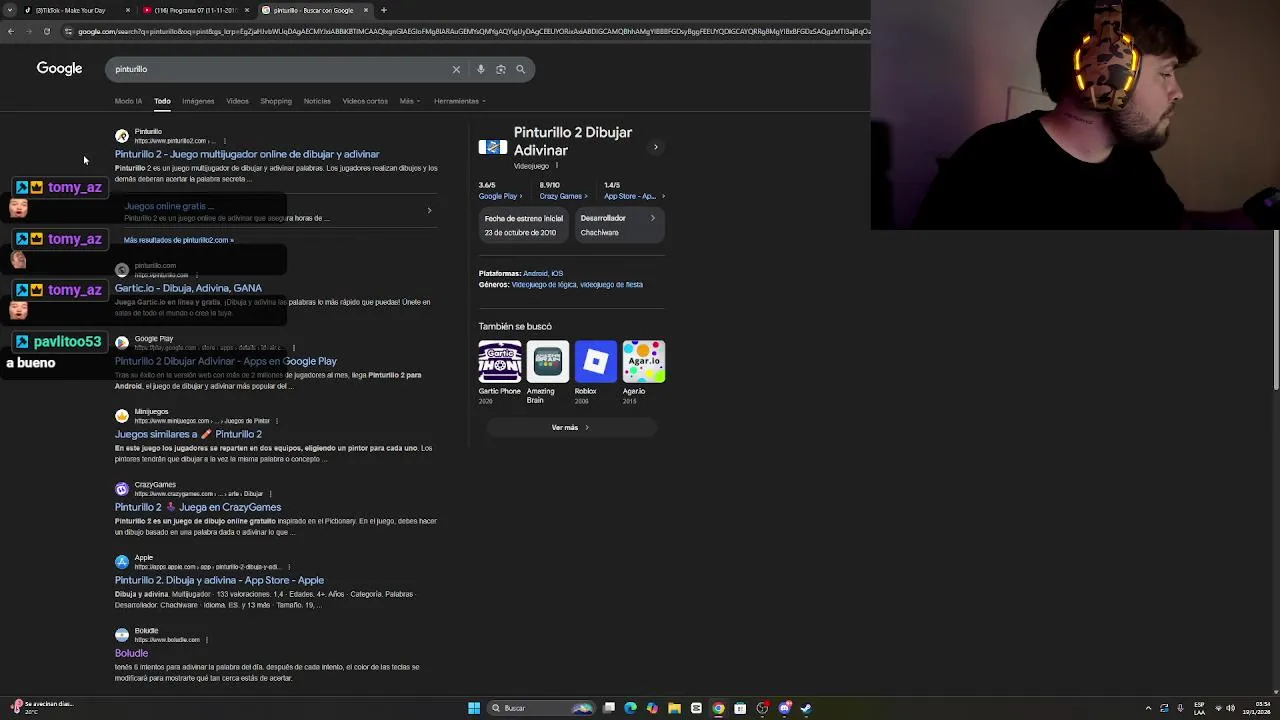Click Más resultados de pinturillo2.com
Screen dimensions: 1280x720
pos(178,240)
